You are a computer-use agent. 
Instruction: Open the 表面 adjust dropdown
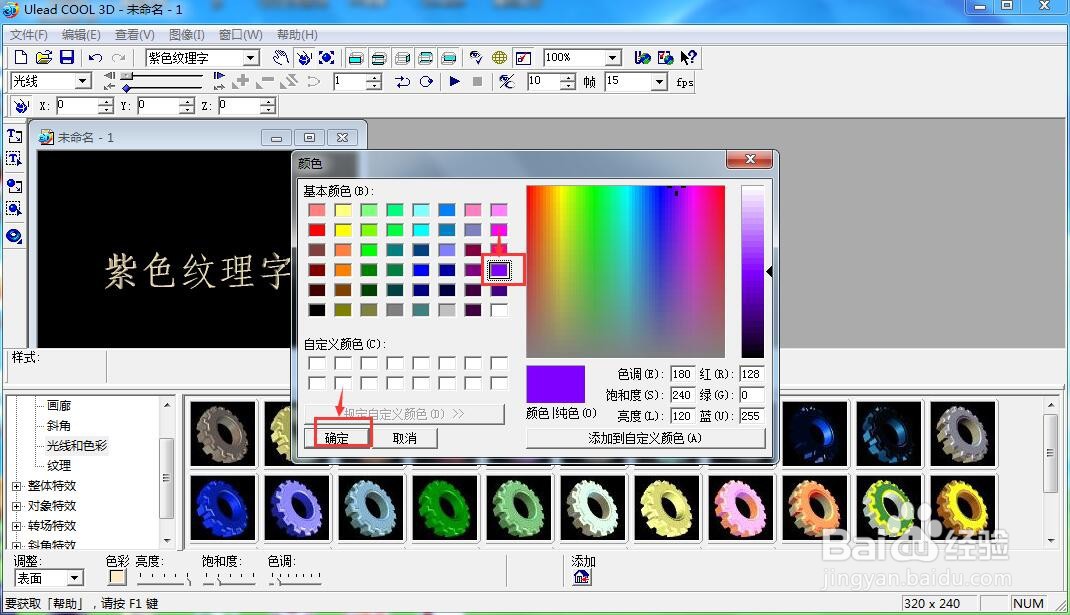click(x=74, y=578)
